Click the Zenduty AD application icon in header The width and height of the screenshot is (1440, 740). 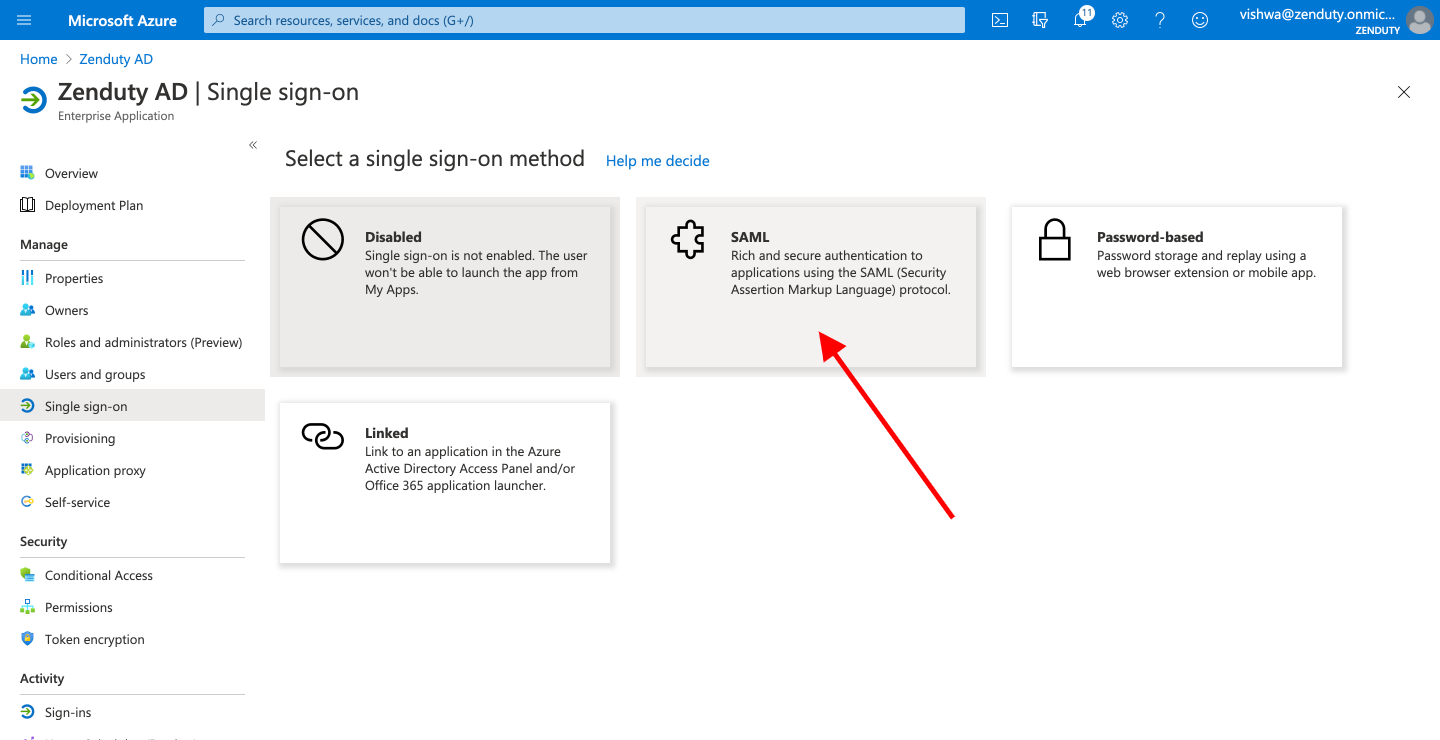coord(33,100)
